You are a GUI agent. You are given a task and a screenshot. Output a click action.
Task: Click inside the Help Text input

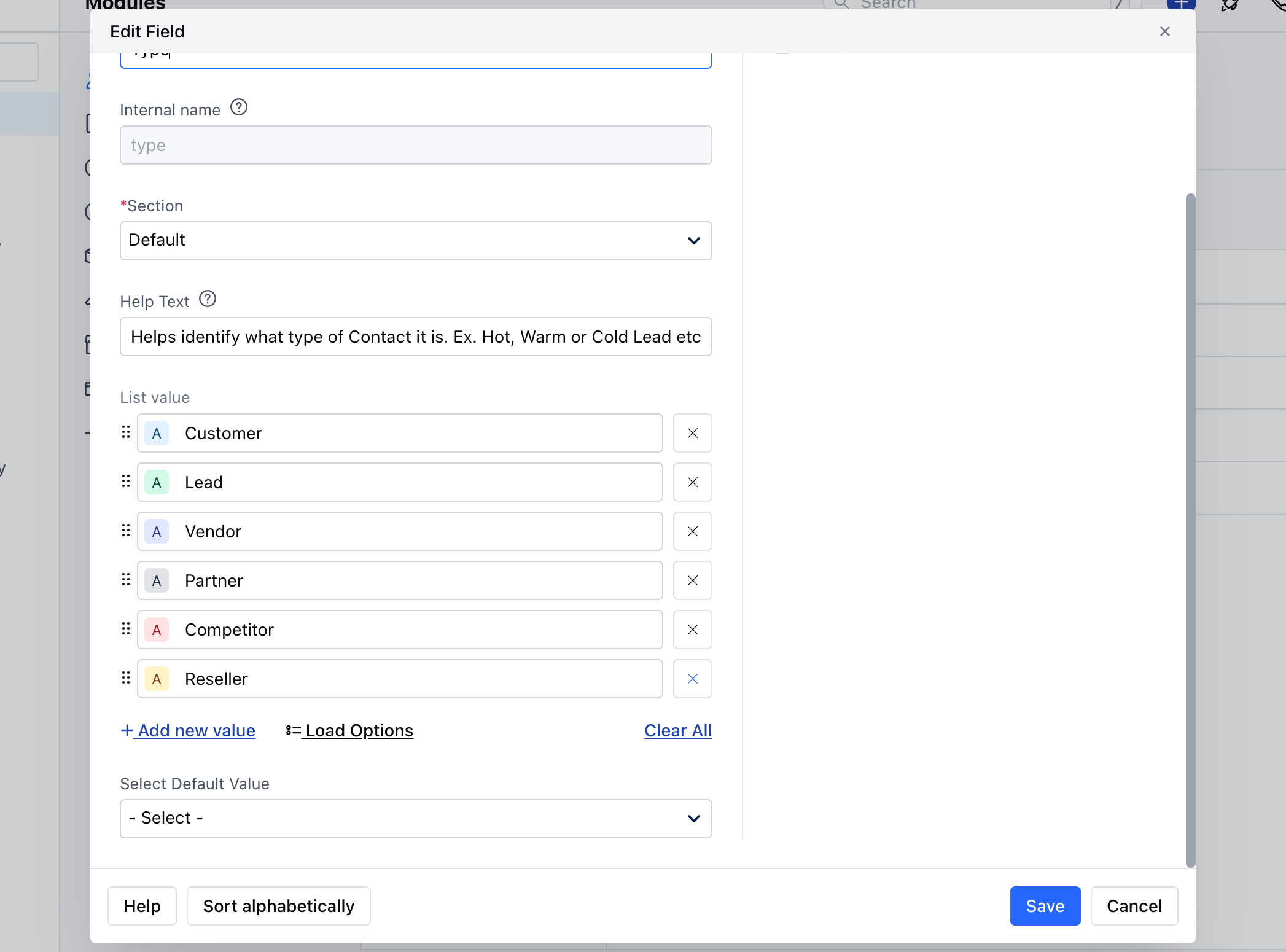416,337
